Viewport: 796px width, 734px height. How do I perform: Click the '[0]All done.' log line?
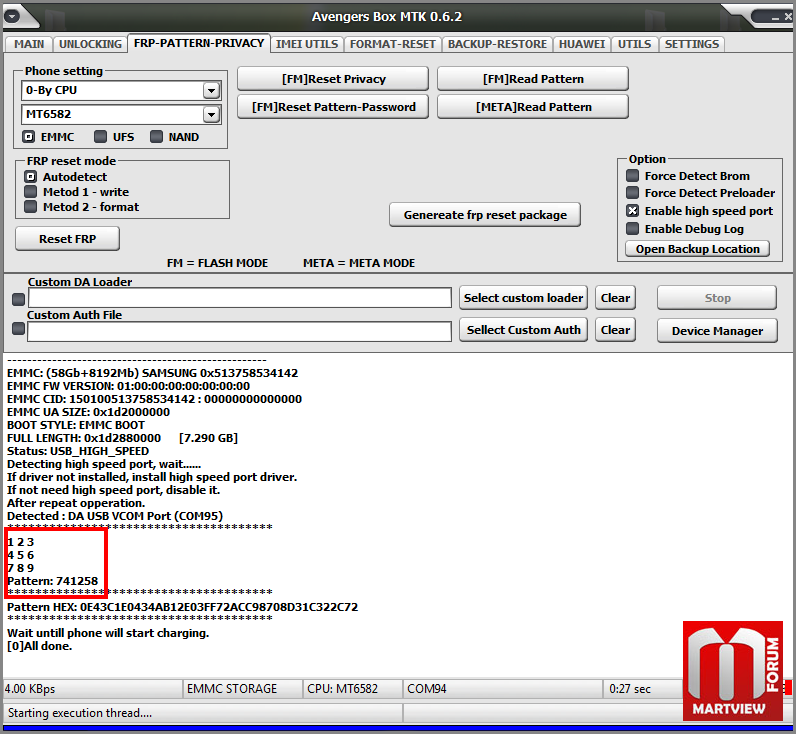40,646
